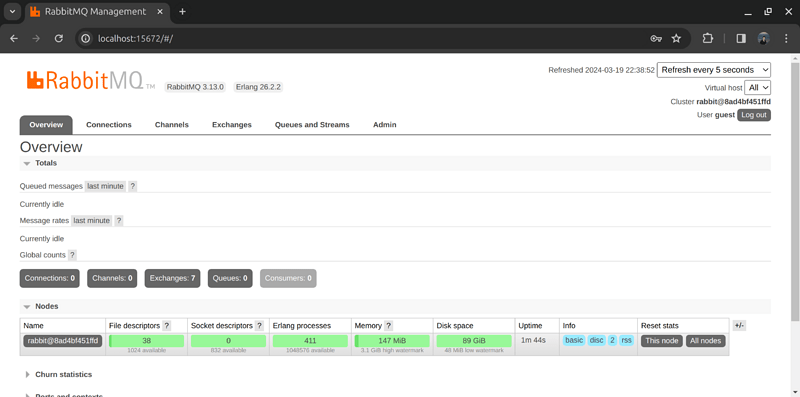The image size is (800, 397).
Task: Open the Admin tab
Action: point(384,125)
